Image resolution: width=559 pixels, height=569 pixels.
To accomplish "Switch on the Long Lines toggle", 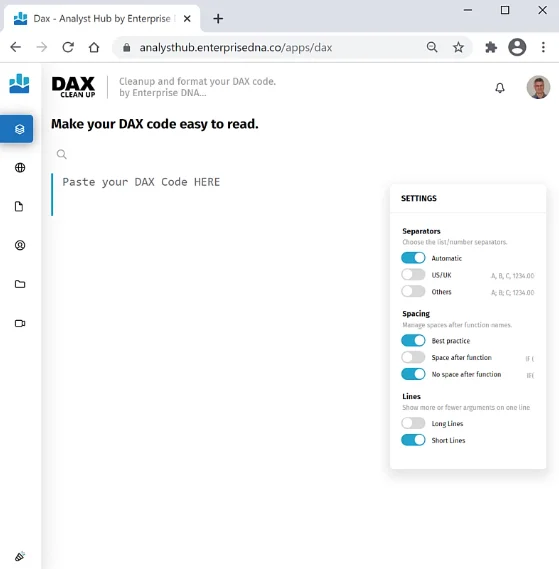I will (413, 423).
